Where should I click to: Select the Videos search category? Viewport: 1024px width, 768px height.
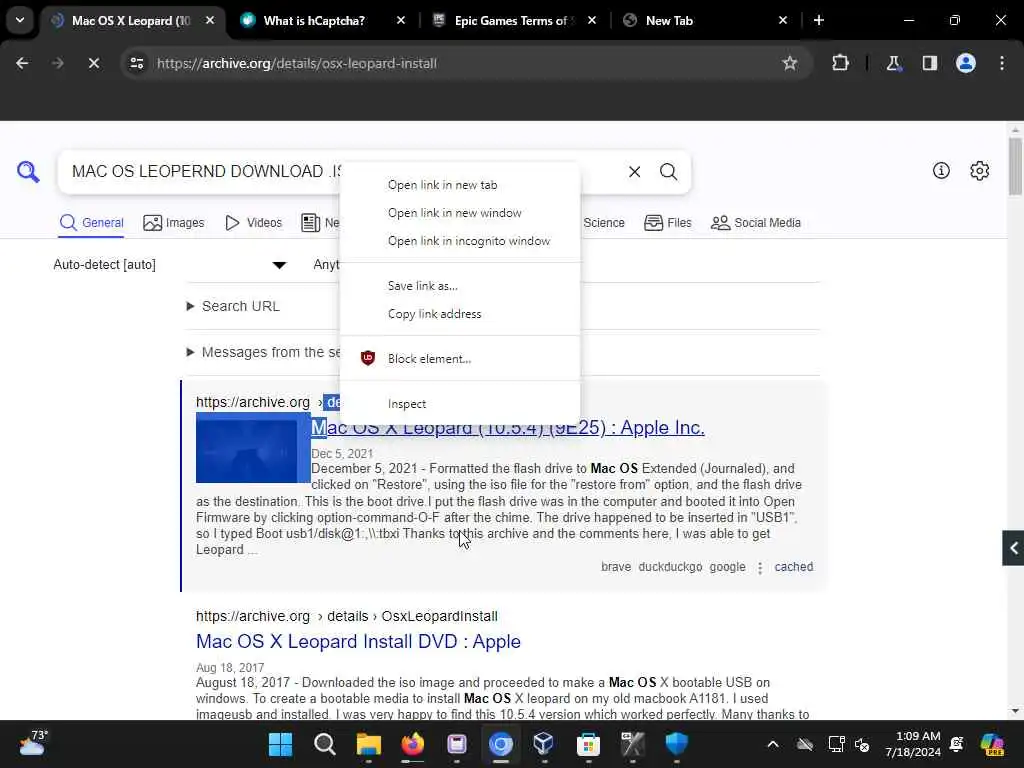[x=253, y=223]
